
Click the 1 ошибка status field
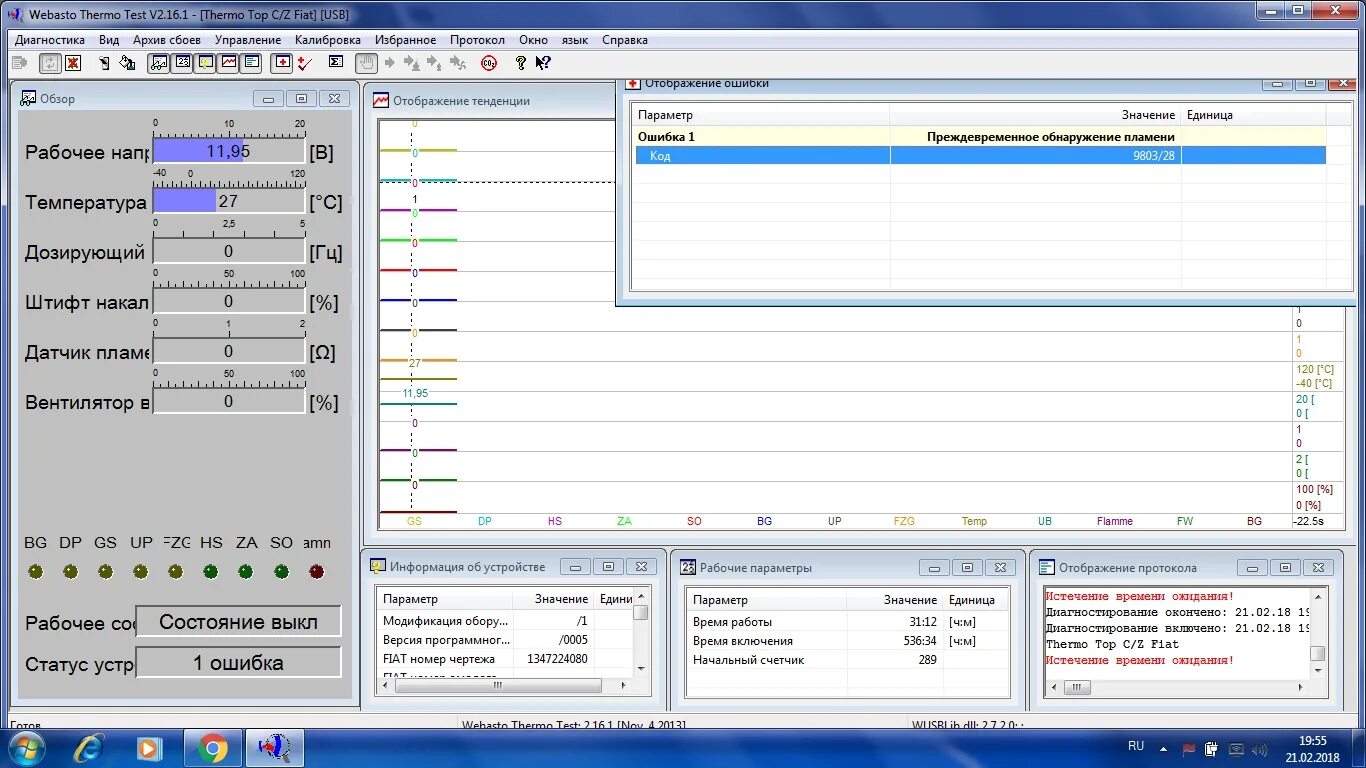point(238,663)
